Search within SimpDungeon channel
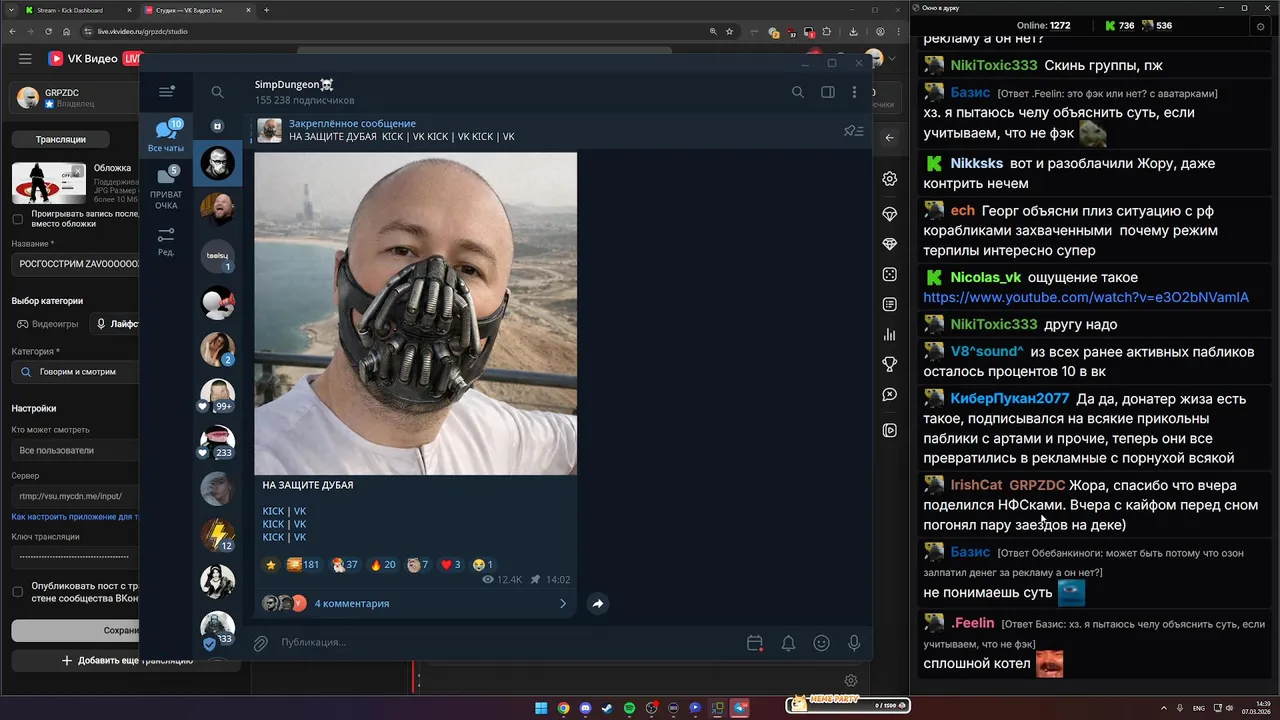This screenshot has height=720, width=1280. point(797,92)
